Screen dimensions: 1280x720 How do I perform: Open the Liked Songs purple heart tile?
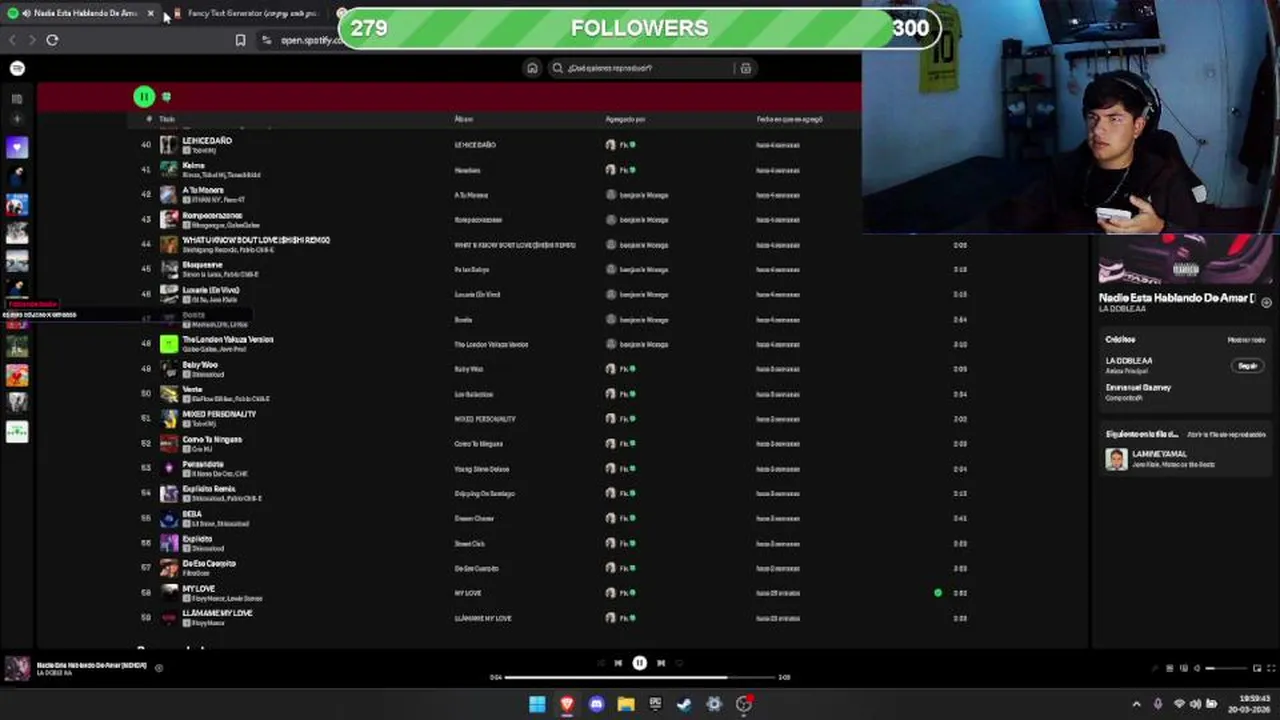pos(17,148)
